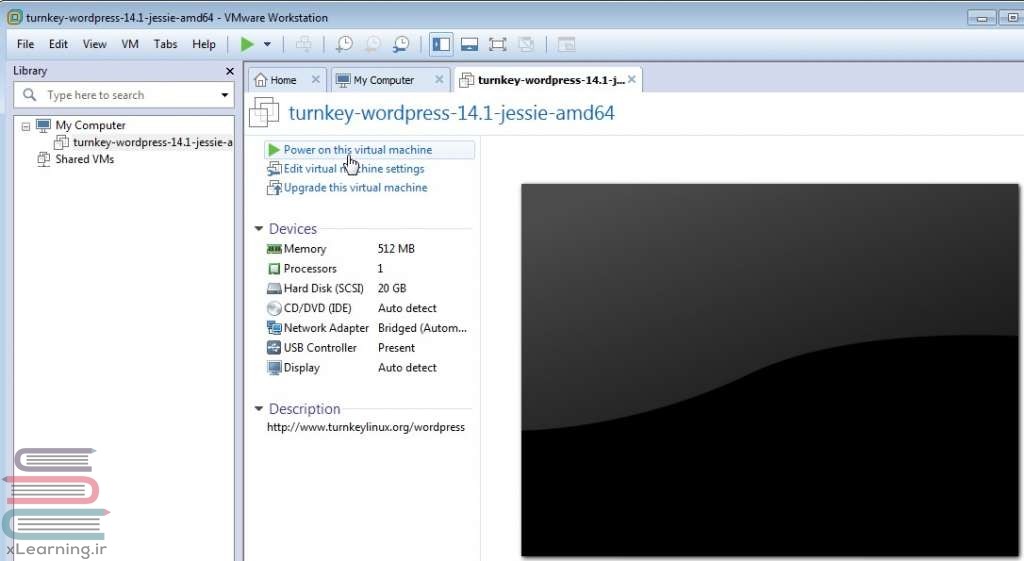Click Power on this virtual machine
The image size is (1024, 561).
coord(357,150)
